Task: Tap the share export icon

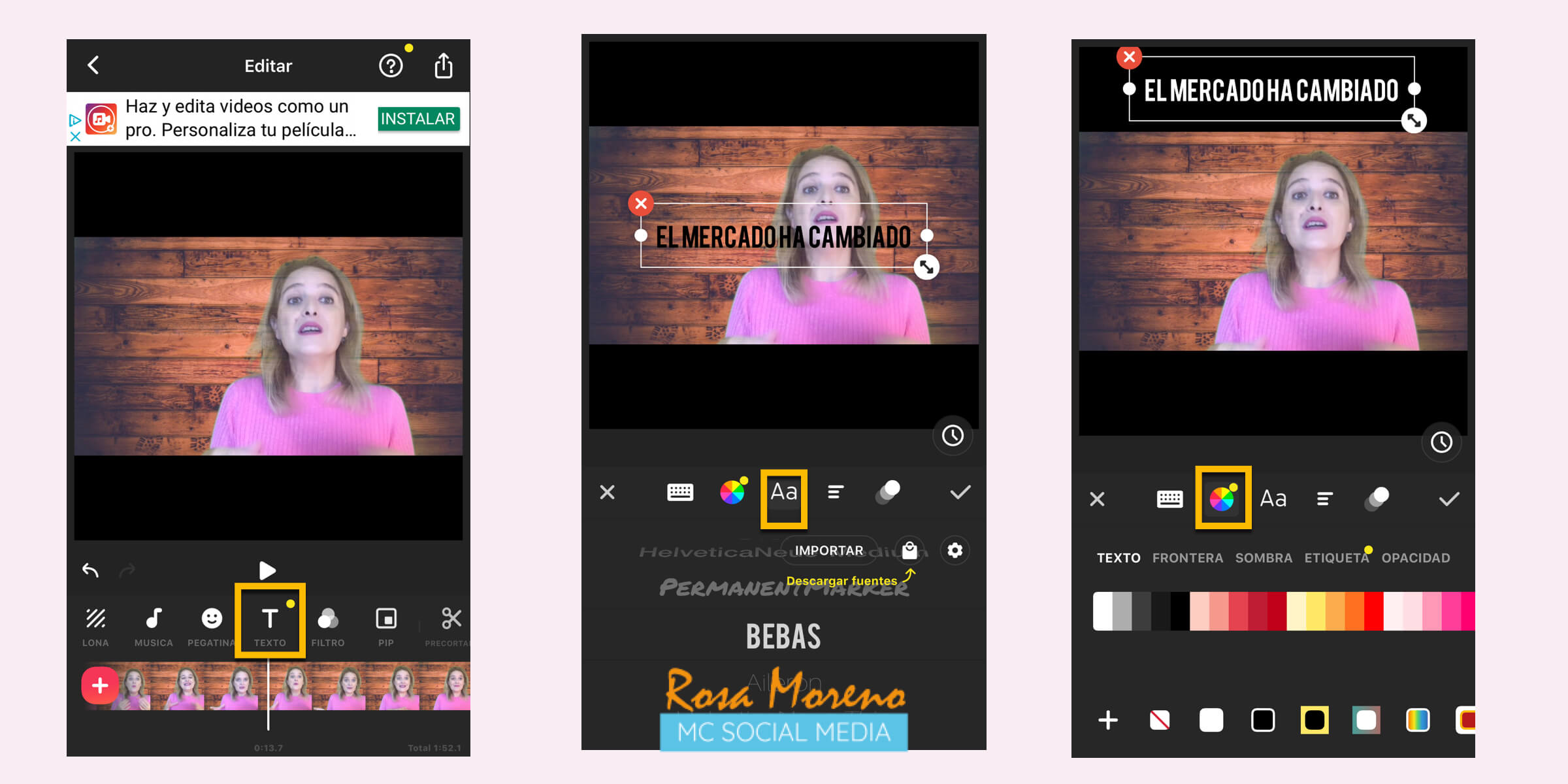Action: click(444, 66)
